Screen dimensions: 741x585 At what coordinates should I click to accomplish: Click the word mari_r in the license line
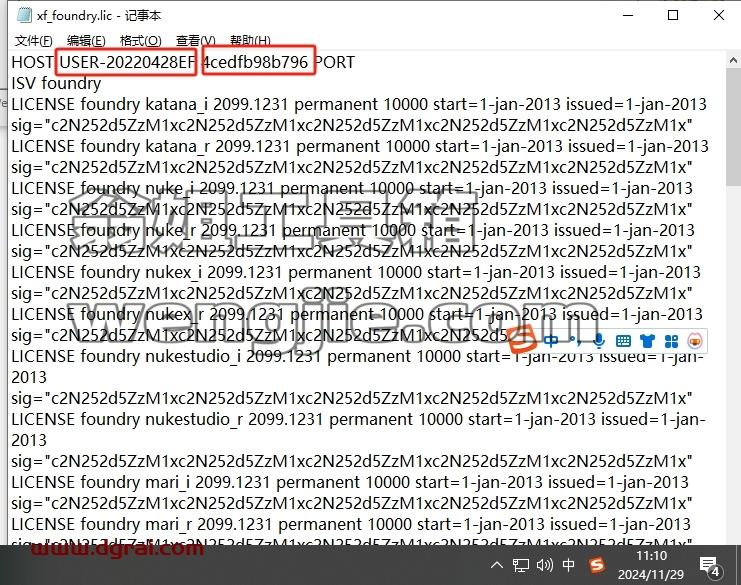click(x=168, y=524)
